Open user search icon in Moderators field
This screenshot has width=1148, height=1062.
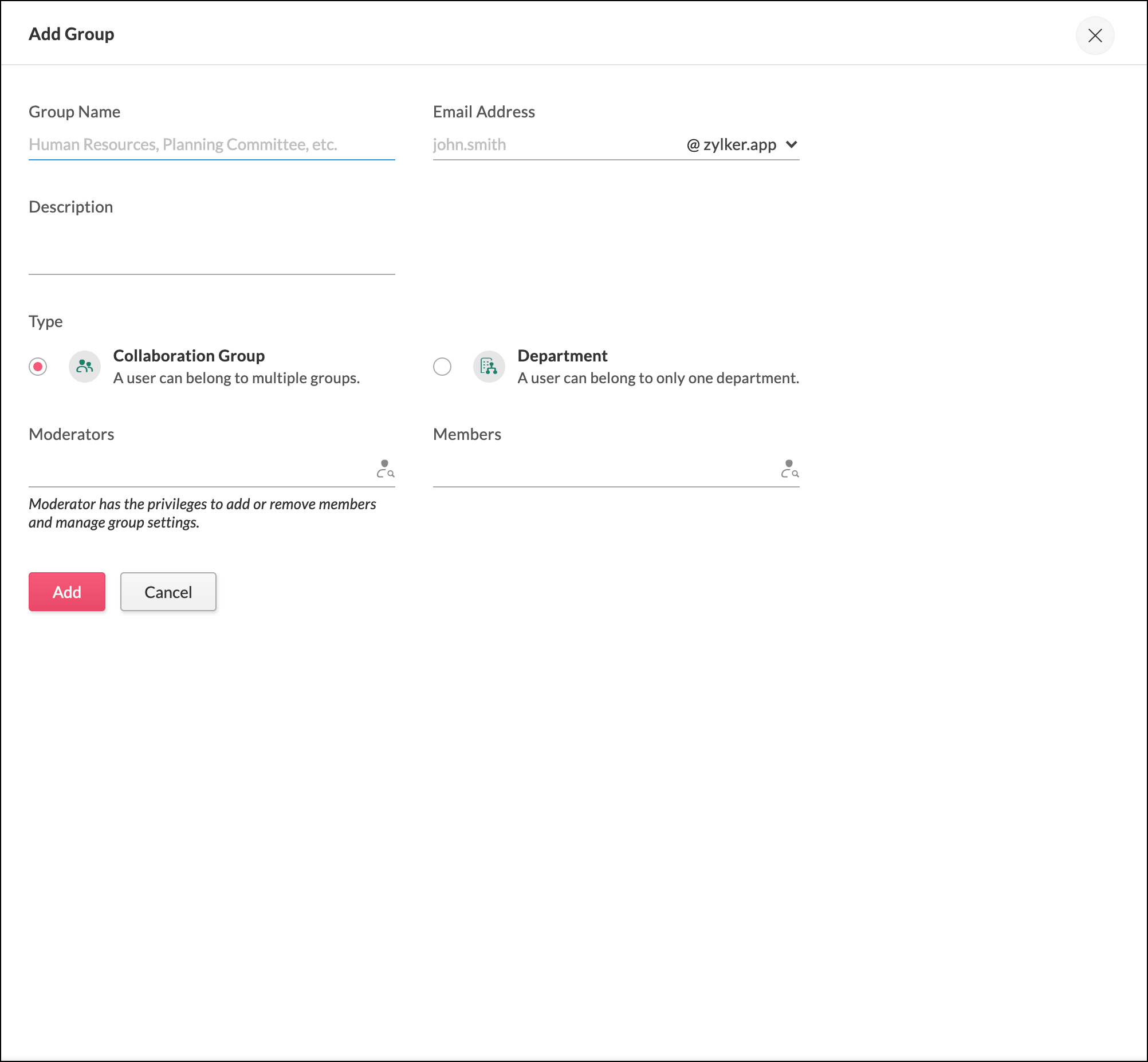(385, 469)
